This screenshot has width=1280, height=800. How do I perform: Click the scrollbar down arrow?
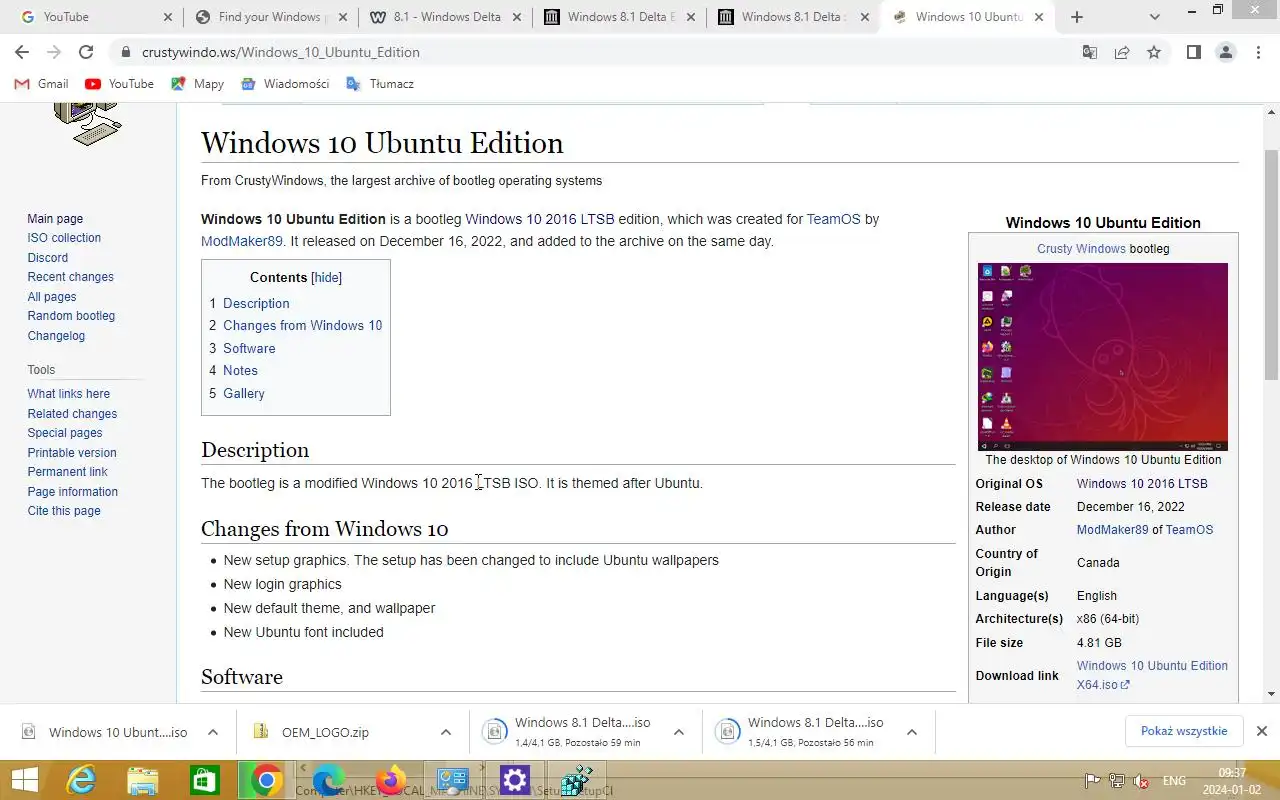pos(1271,694)
